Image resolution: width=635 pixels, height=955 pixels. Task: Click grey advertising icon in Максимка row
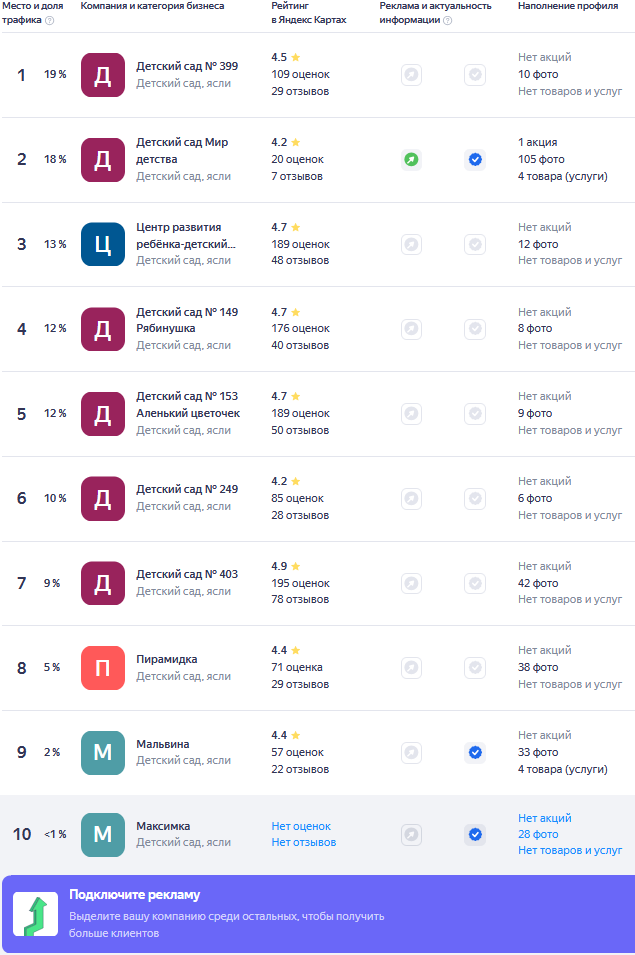[411, 834]
